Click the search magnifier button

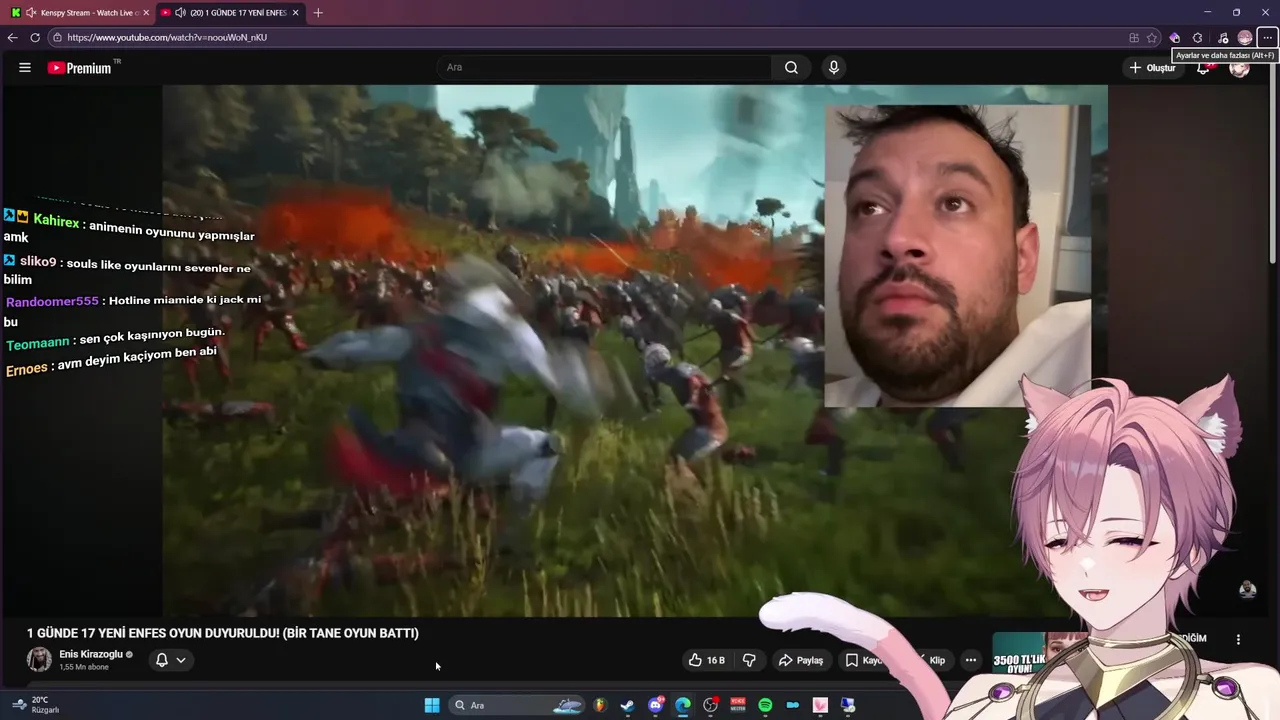791,68
